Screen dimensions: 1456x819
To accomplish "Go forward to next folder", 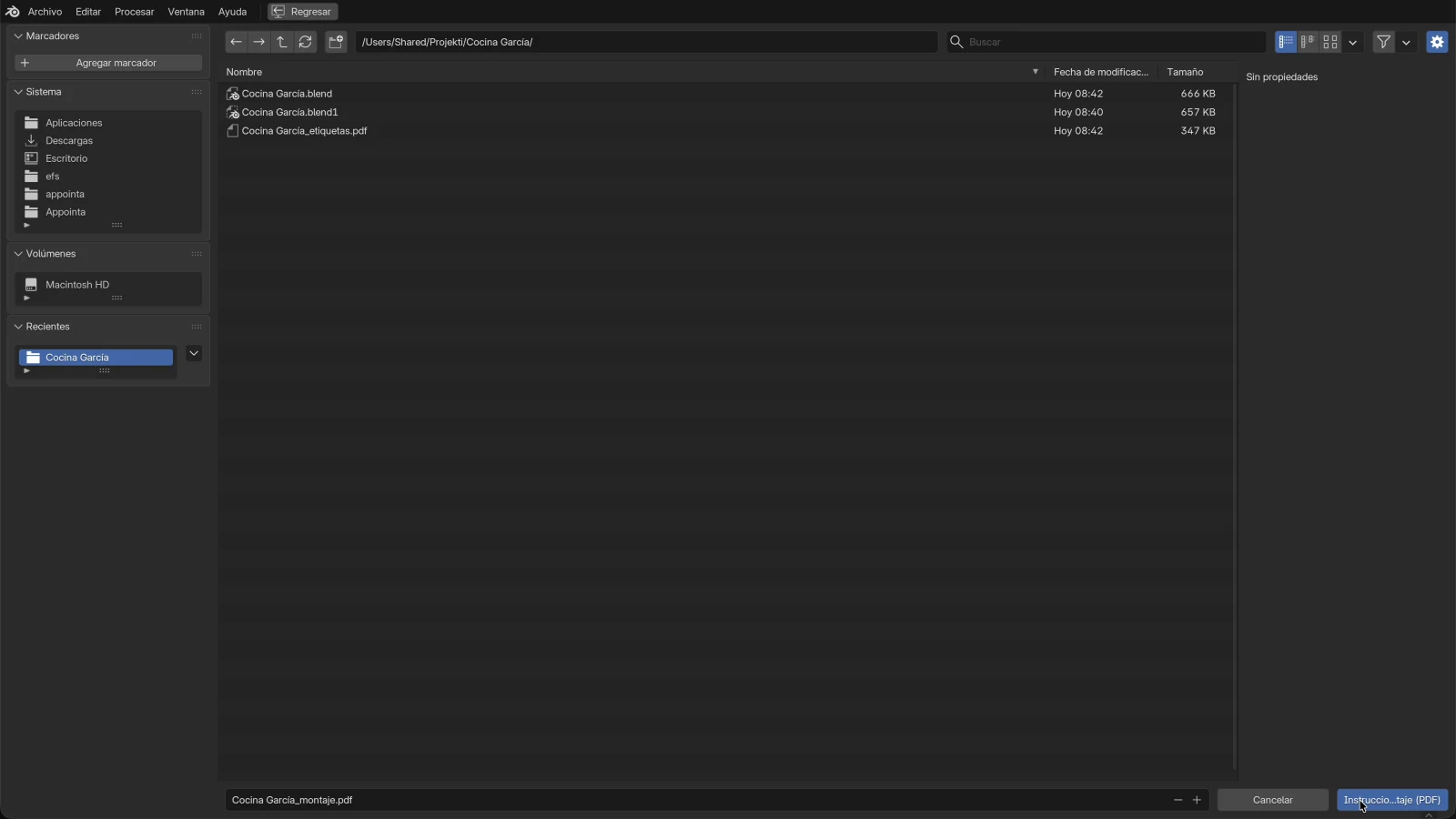I will [259, 42].
